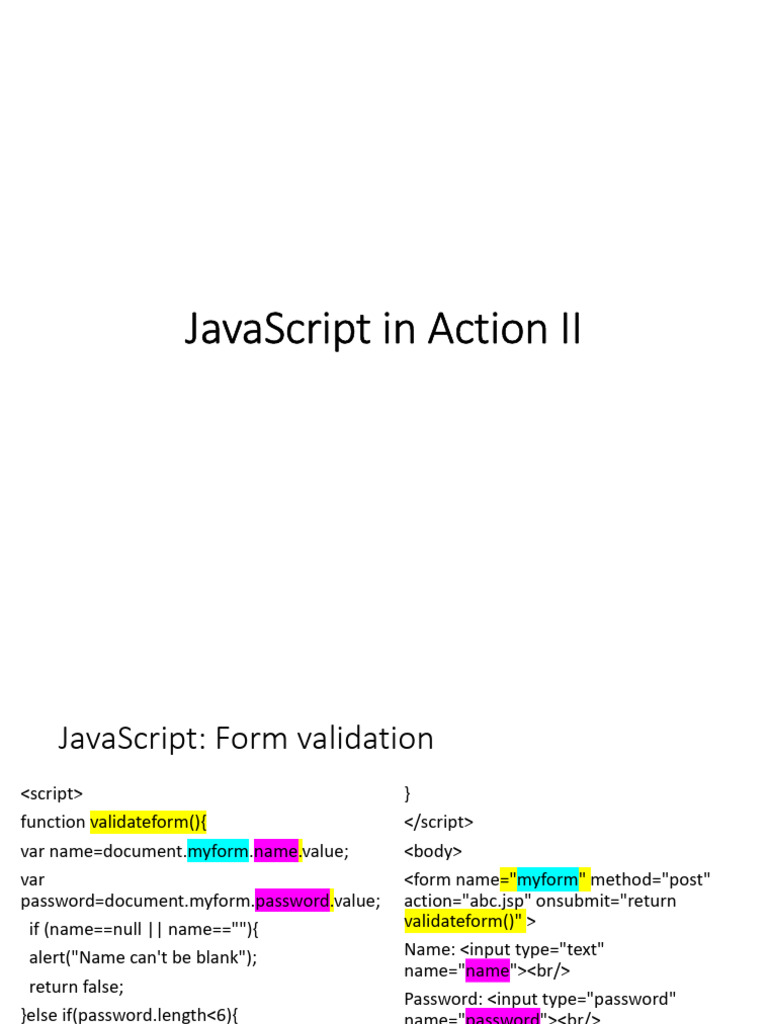The image size is (768, 1024).
Task: Click the '</script>' closing tag
Action: (x=439, y=822)
